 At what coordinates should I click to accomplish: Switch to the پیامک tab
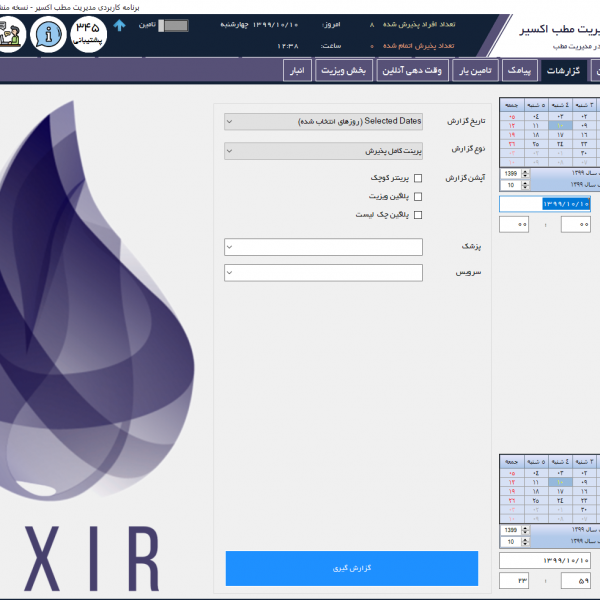520,71
